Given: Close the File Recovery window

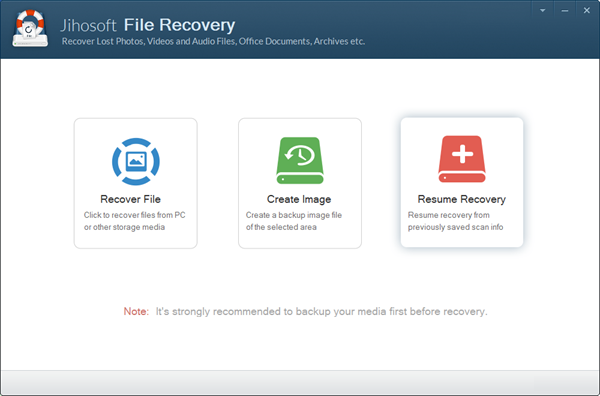Looking at the screenshot, I should [x=587, y=11].
